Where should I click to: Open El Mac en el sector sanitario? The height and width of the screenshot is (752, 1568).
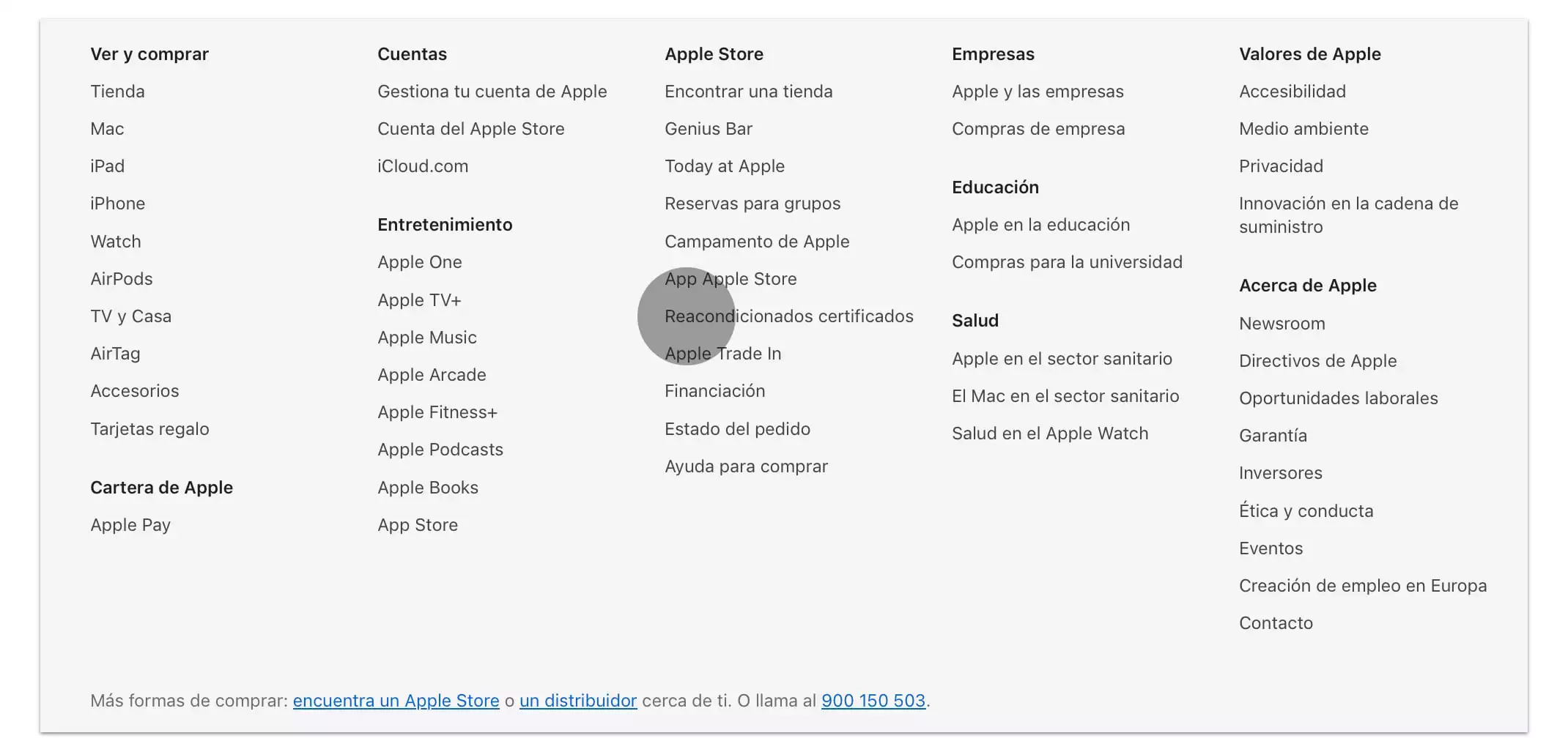point(1065,396)
